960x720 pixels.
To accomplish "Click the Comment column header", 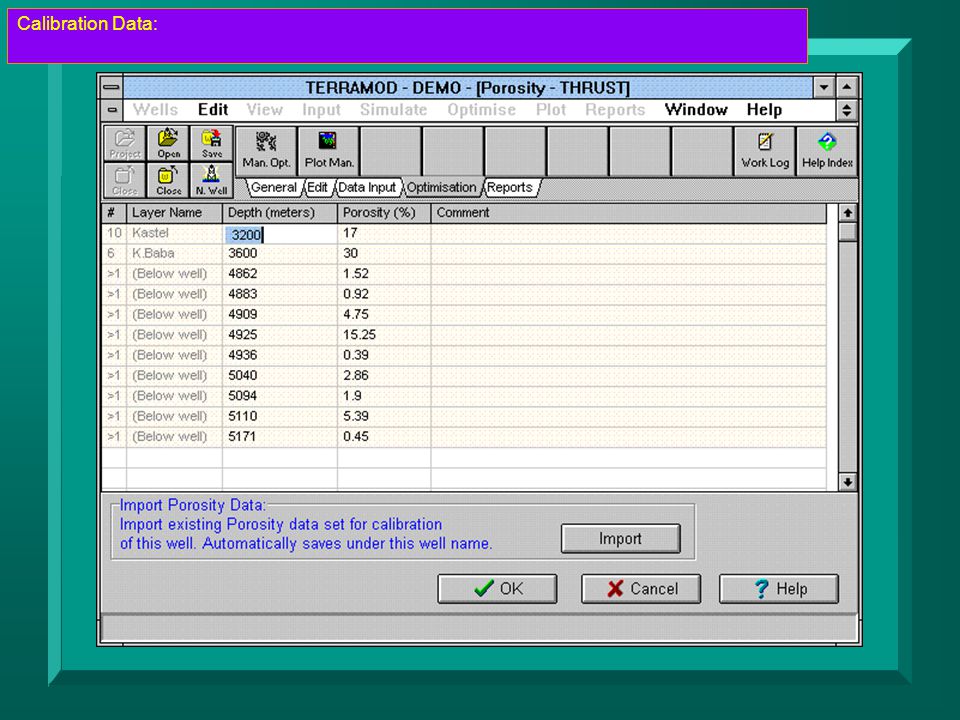I will tap(629, 213).
